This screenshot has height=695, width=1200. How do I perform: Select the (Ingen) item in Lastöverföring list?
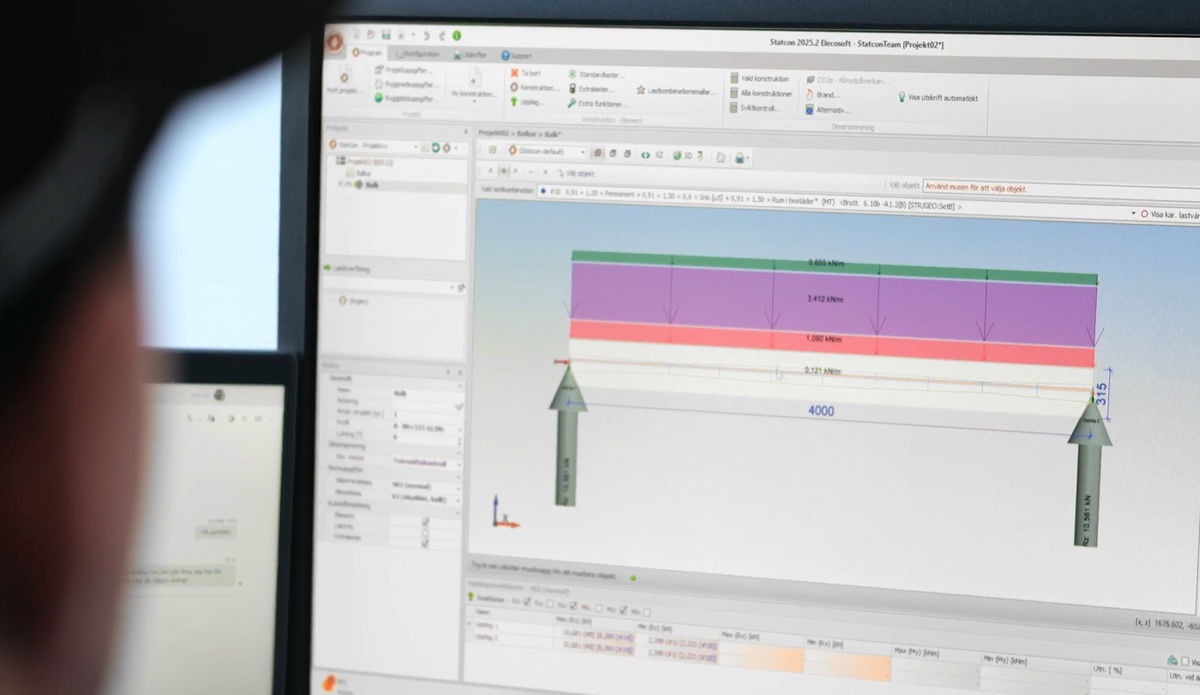352,300
